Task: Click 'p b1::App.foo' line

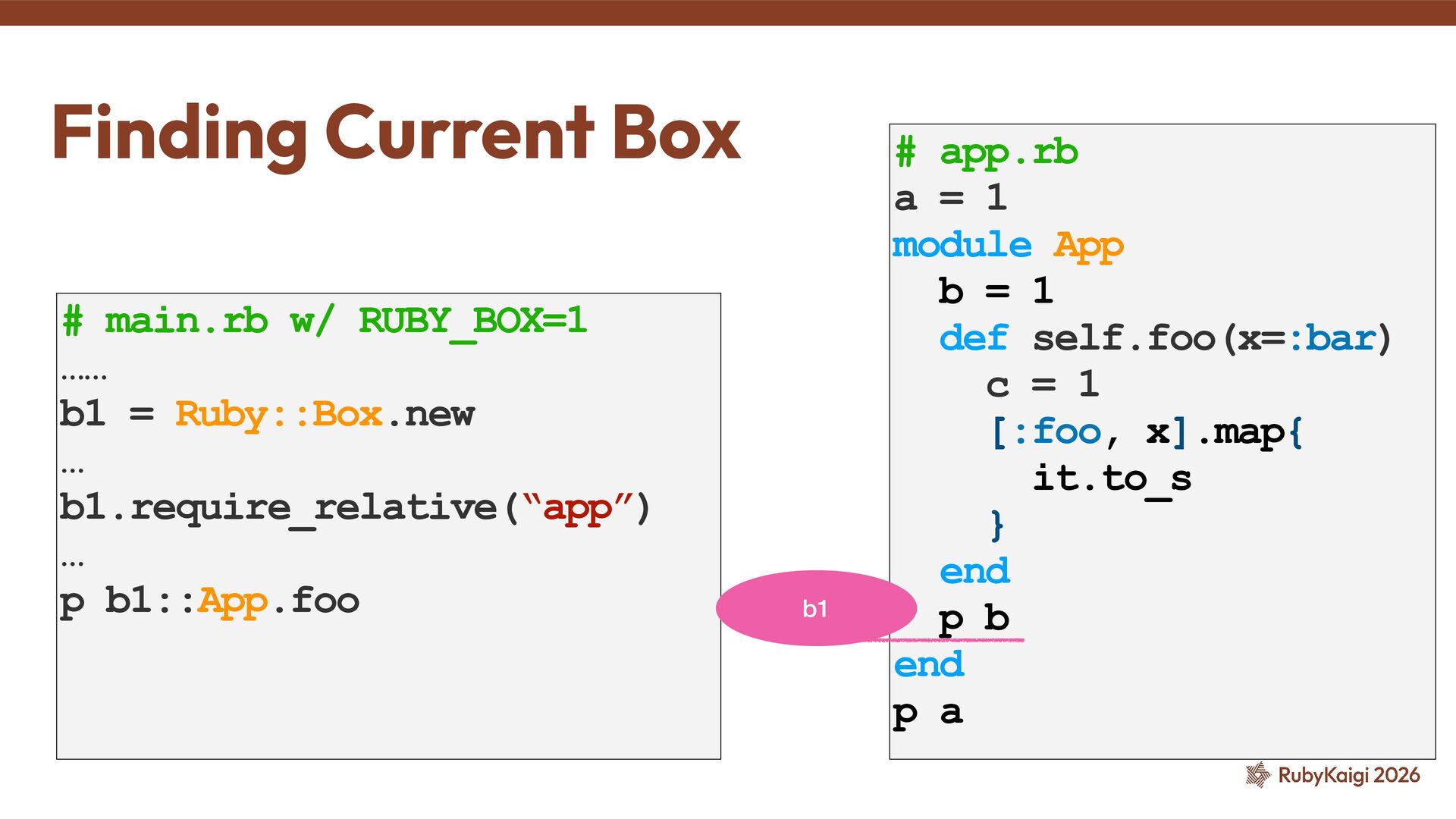Action: pyautogui.click(x=209, y=601)
